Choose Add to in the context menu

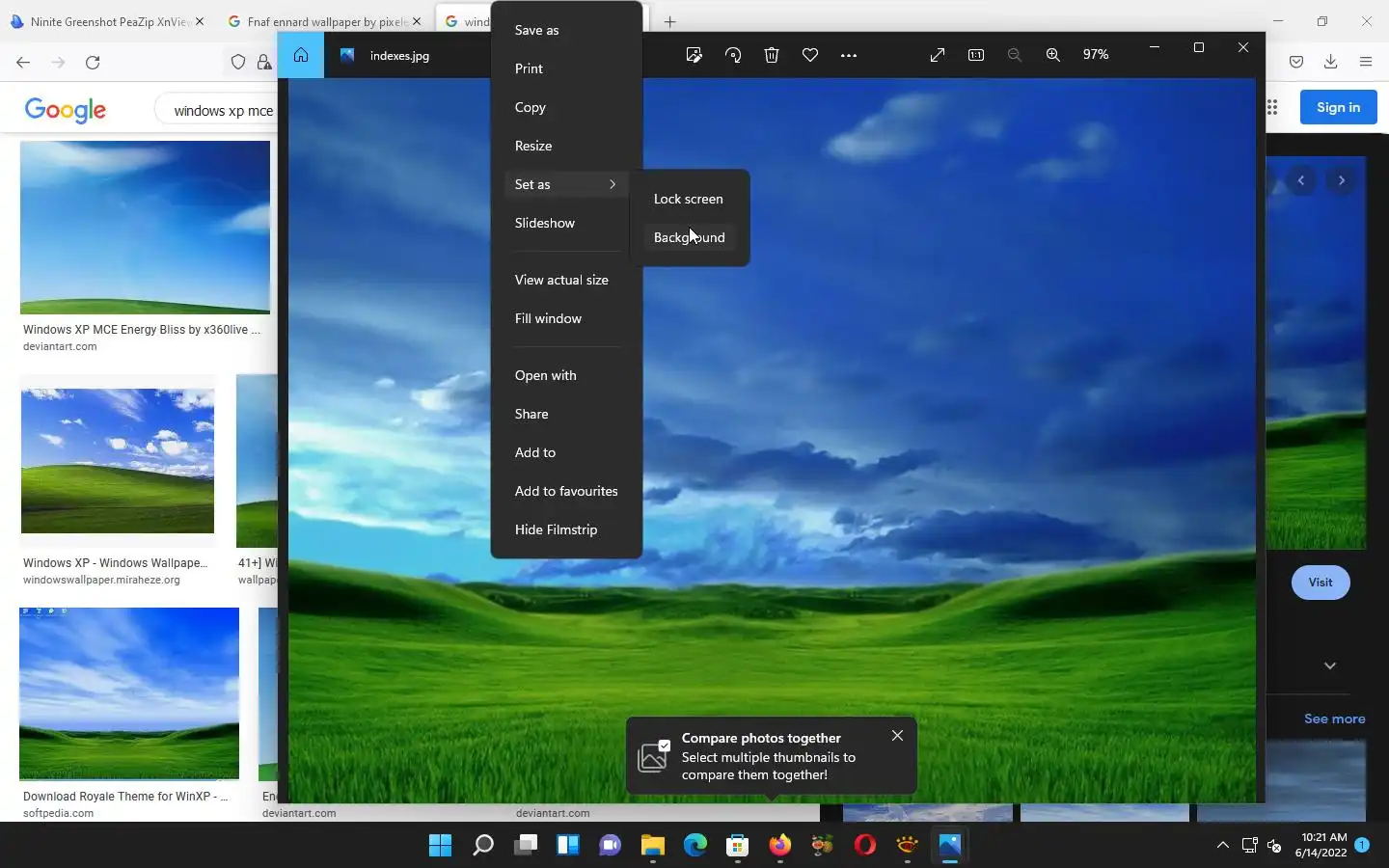click(x=566, y=452)
